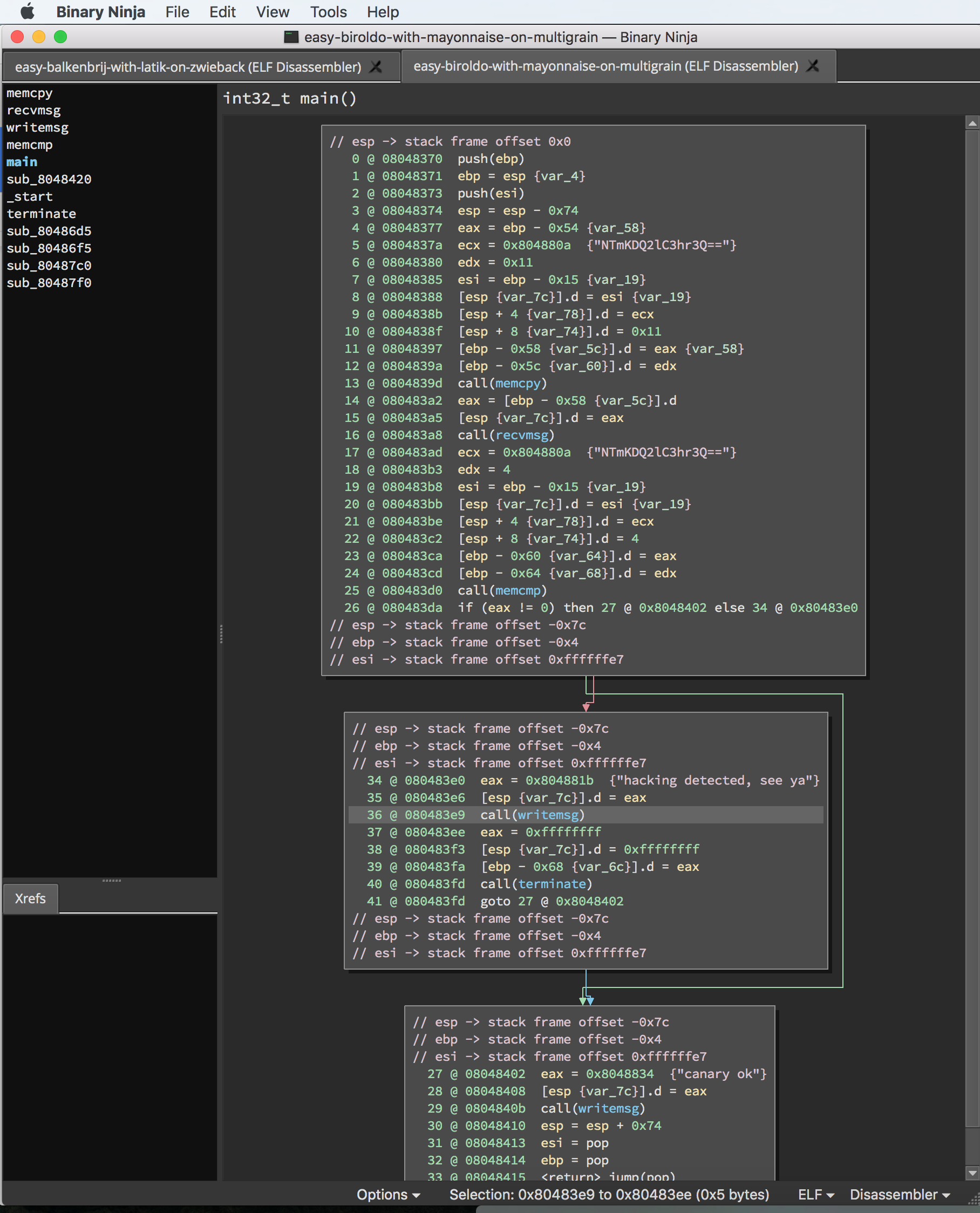The height and width of the screenshot is (1213, 980).
Task: Select memcmp in the function list
Action: (x=29, y=145)
